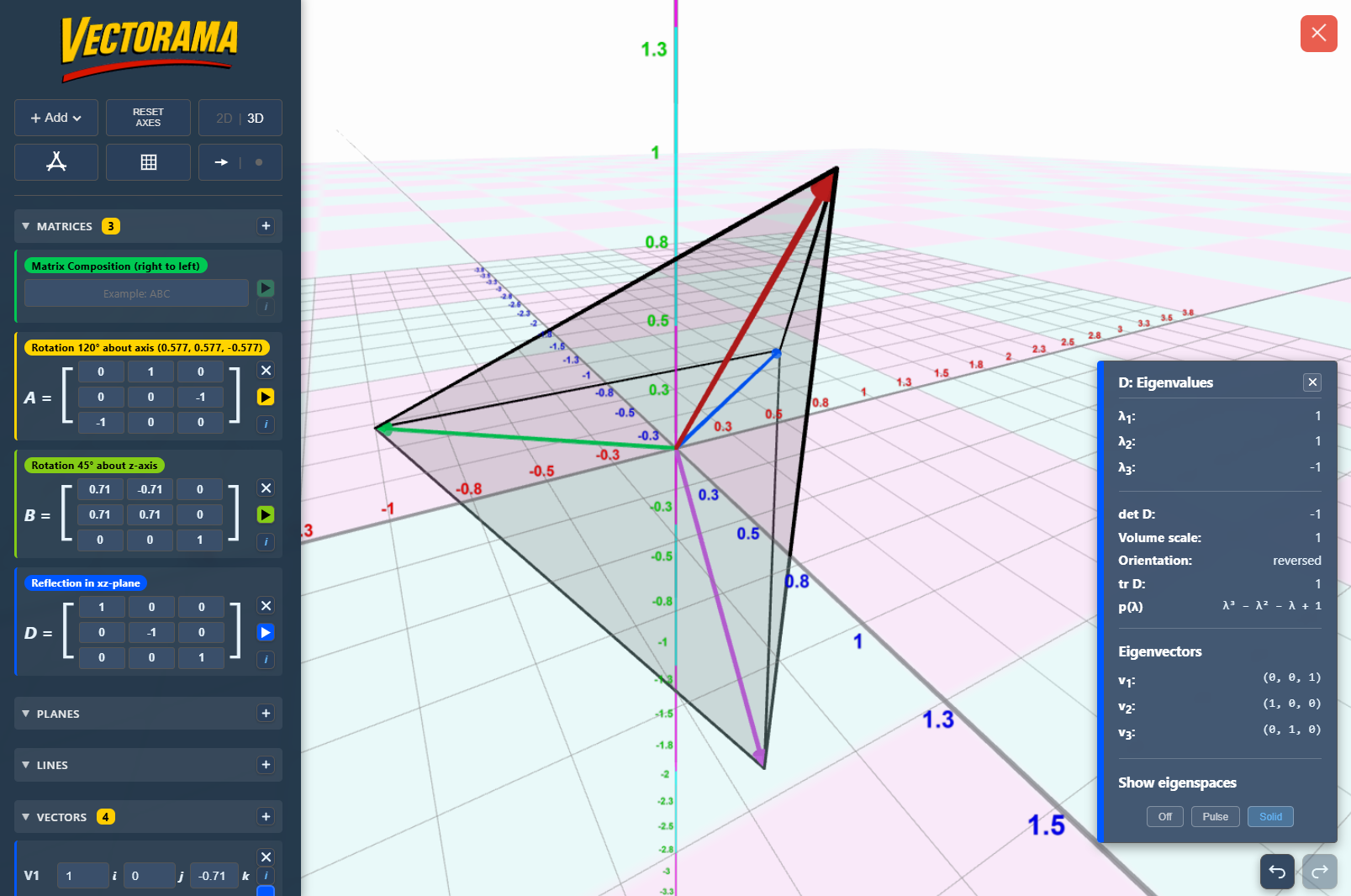Switch to 3D view mode
The image size is (1351, 896).
click(256, 119)
